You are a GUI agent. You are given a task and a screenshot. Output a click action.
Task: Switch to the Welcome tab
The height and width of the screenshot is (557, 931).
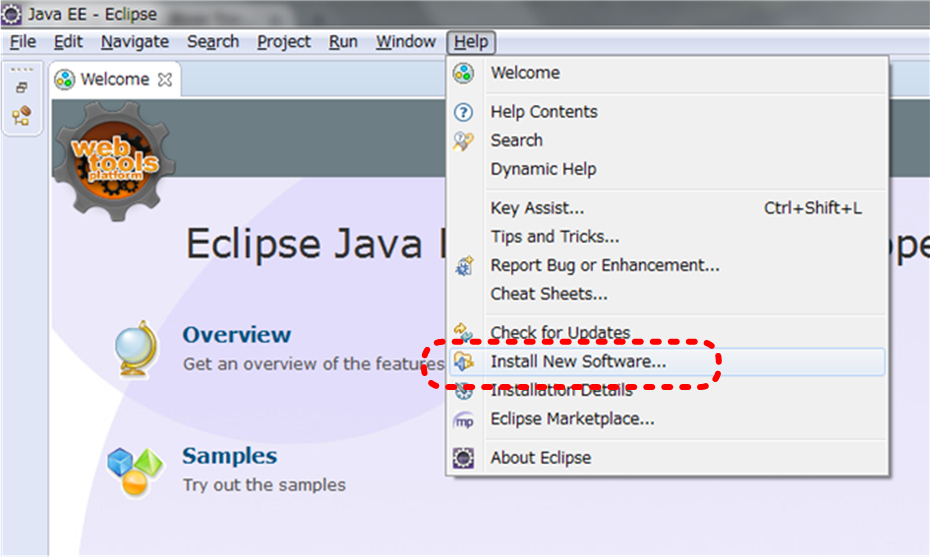click(x=115, y=79)
